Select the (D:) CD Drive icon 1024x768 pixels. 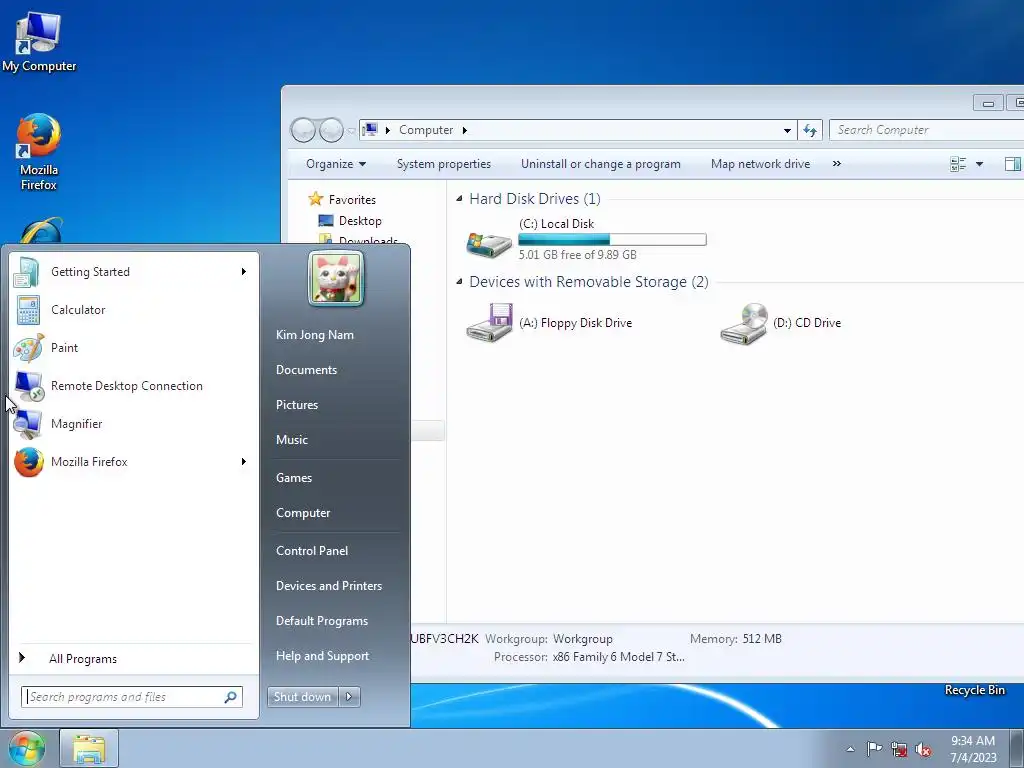click(744, 323)
